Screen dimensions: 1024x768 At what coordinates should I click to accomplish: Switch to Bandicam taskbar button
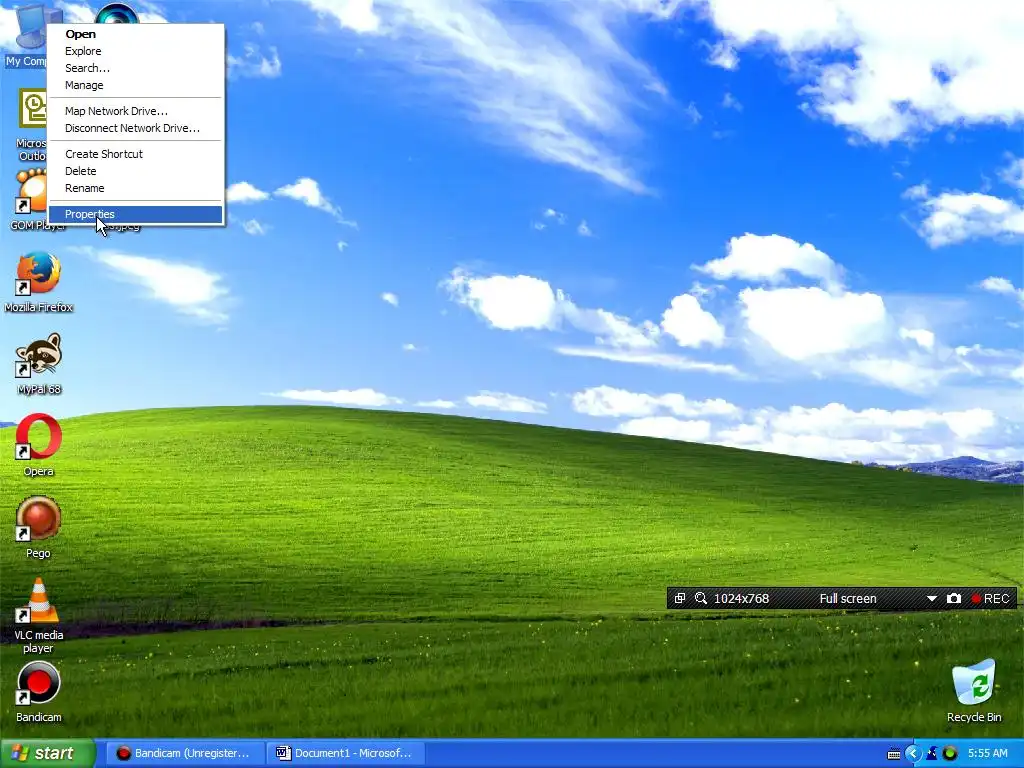[x=185, y=753]
